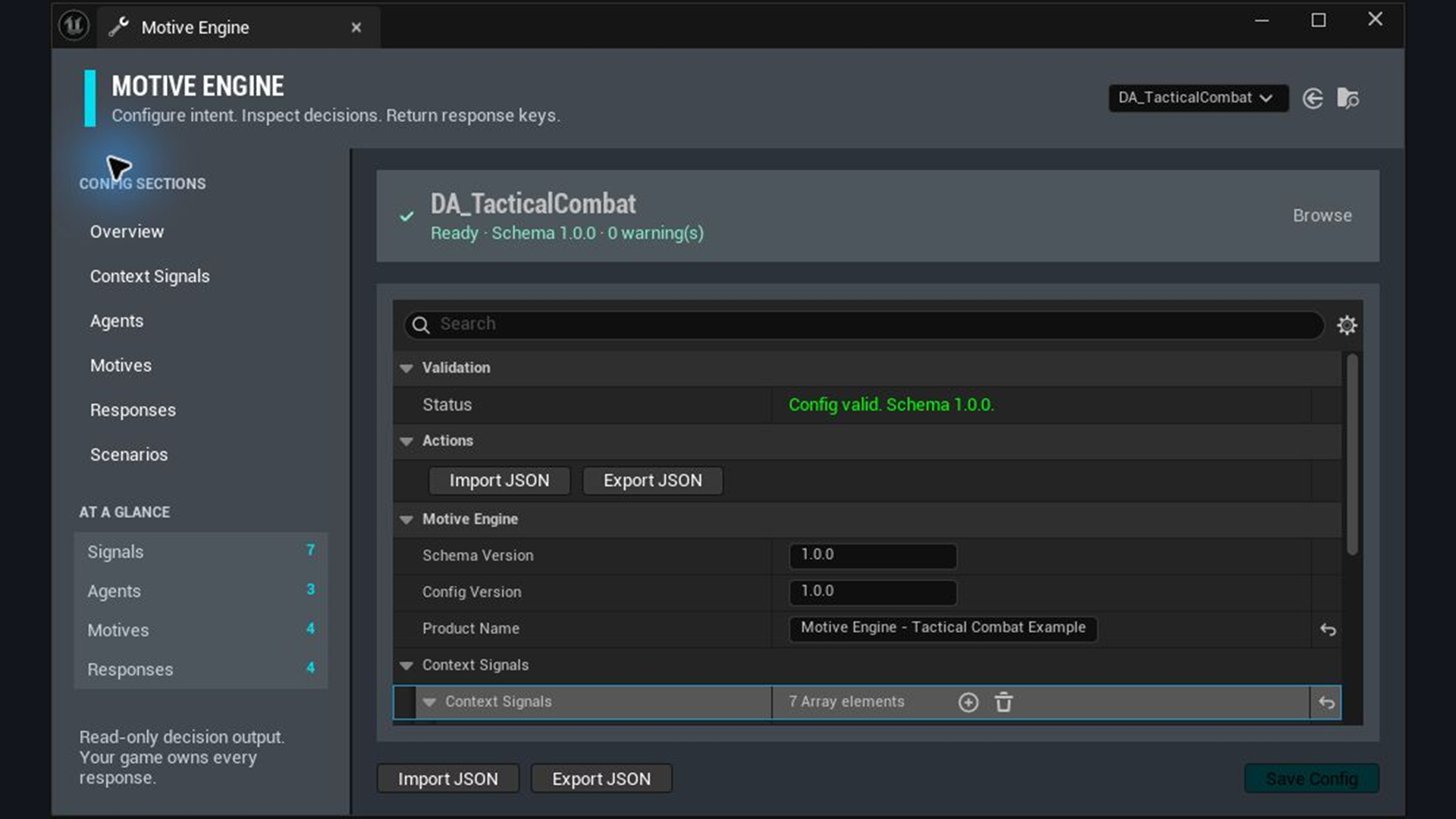Click Export JSON in the Actions row
This screenshot has width=1456, height=819.
(x=652, y=481)
